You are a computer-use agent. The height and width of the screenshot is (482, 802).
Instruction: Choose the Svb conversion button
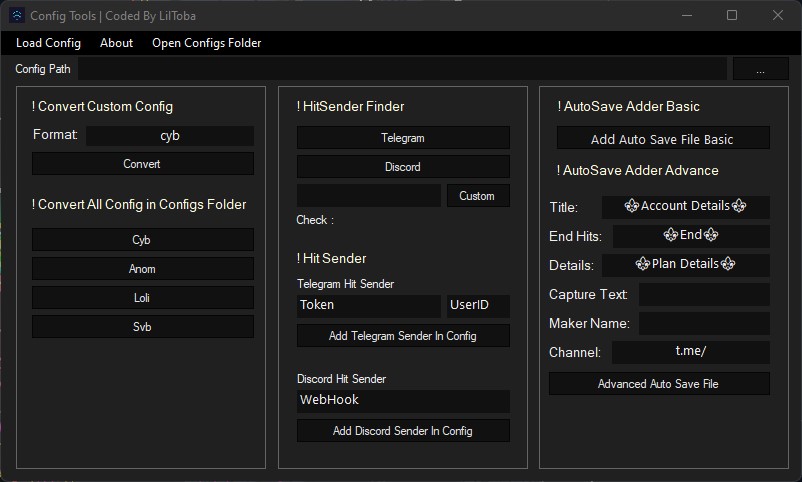pos(143,326)
